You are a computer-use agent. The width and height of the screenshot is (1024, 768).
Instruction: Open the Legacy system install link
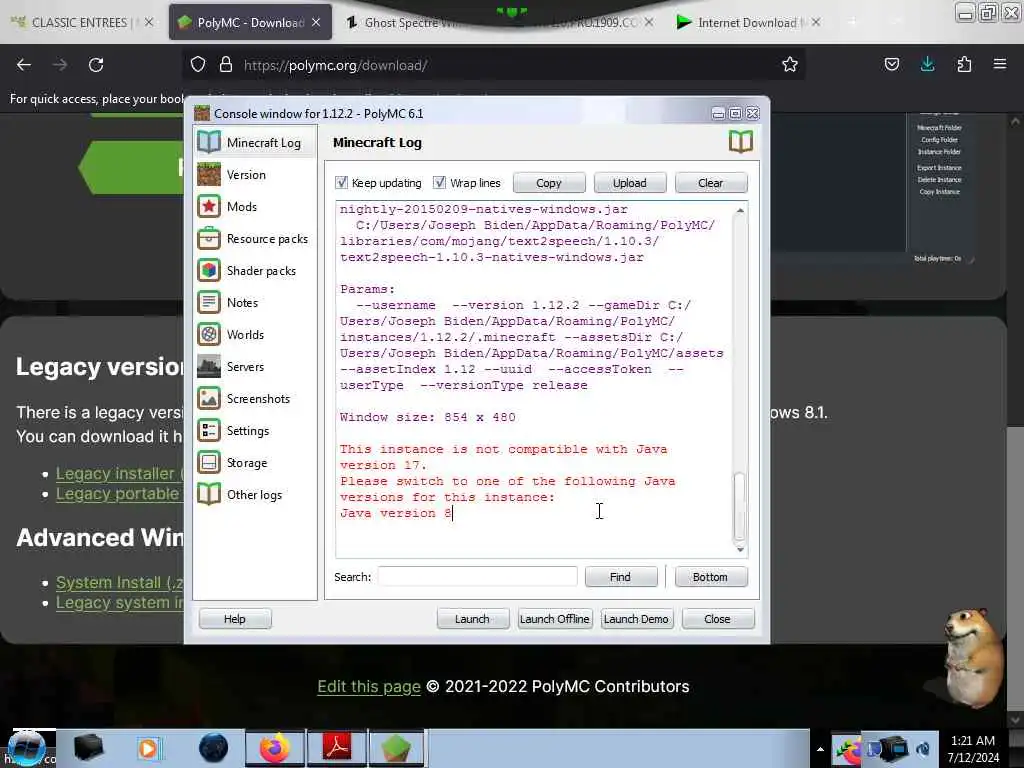[119, 602]
